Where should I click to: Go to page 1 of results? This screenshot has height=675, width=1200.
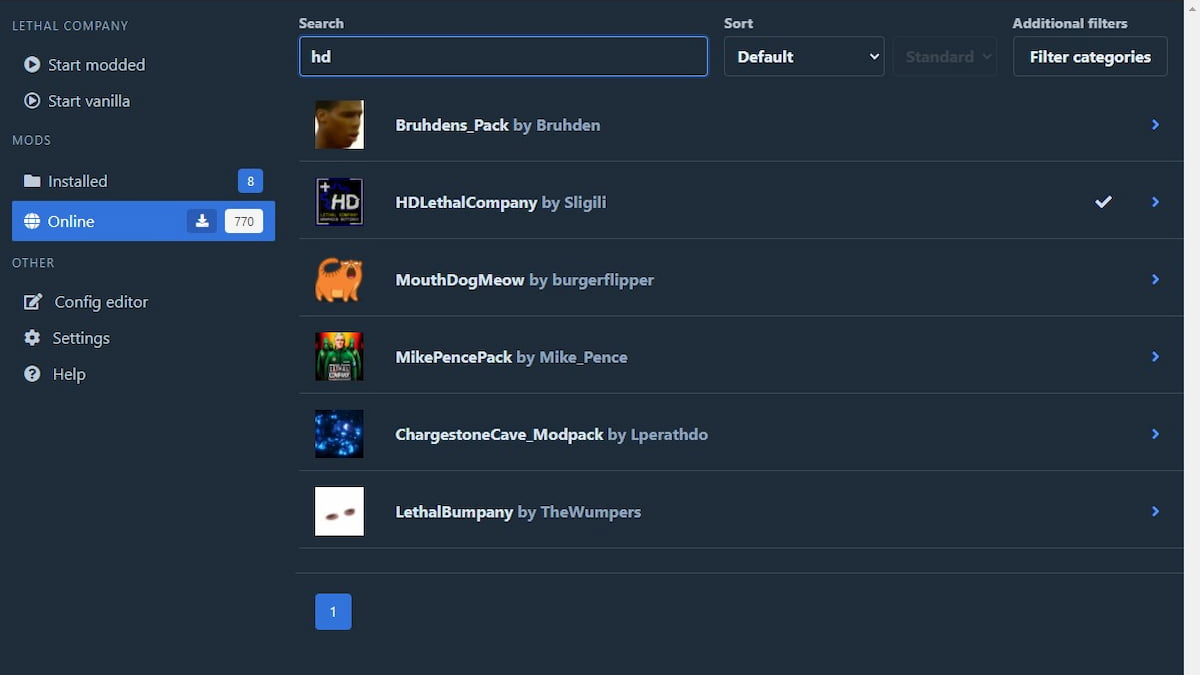333,612
